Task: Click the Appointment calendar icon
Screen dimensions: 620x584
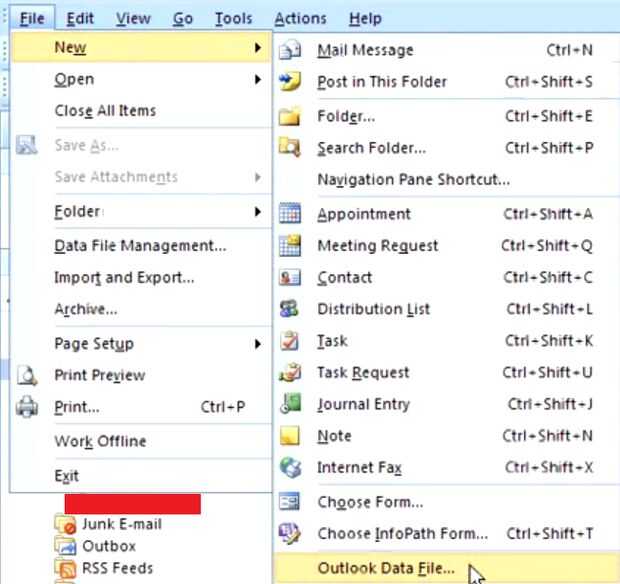Action: [290, 214]
